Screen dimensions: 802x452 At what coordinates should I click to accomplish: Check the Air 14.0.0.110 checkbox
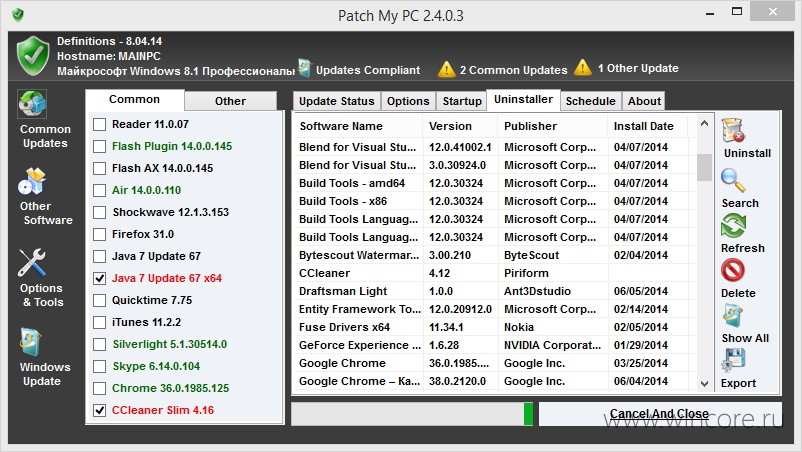click(100, 190)
